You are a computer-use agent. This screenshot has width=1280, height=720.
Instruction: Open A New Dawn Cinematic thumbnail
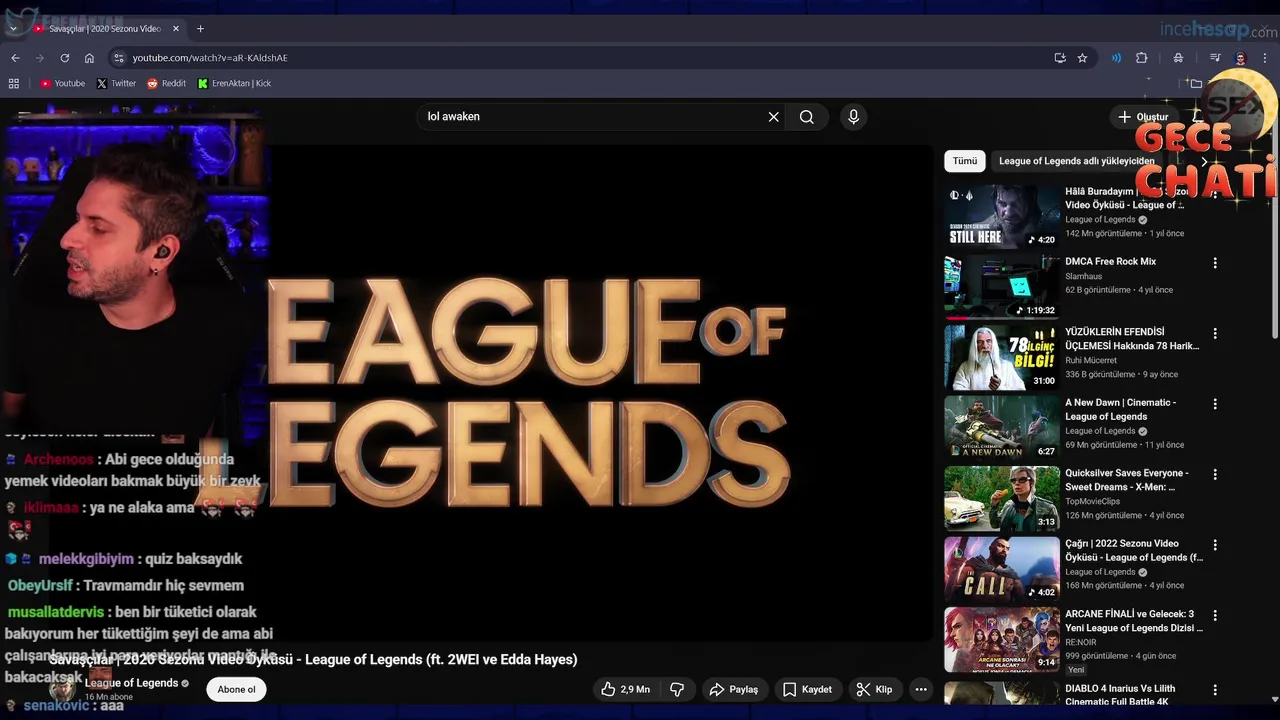point(1002,428)
